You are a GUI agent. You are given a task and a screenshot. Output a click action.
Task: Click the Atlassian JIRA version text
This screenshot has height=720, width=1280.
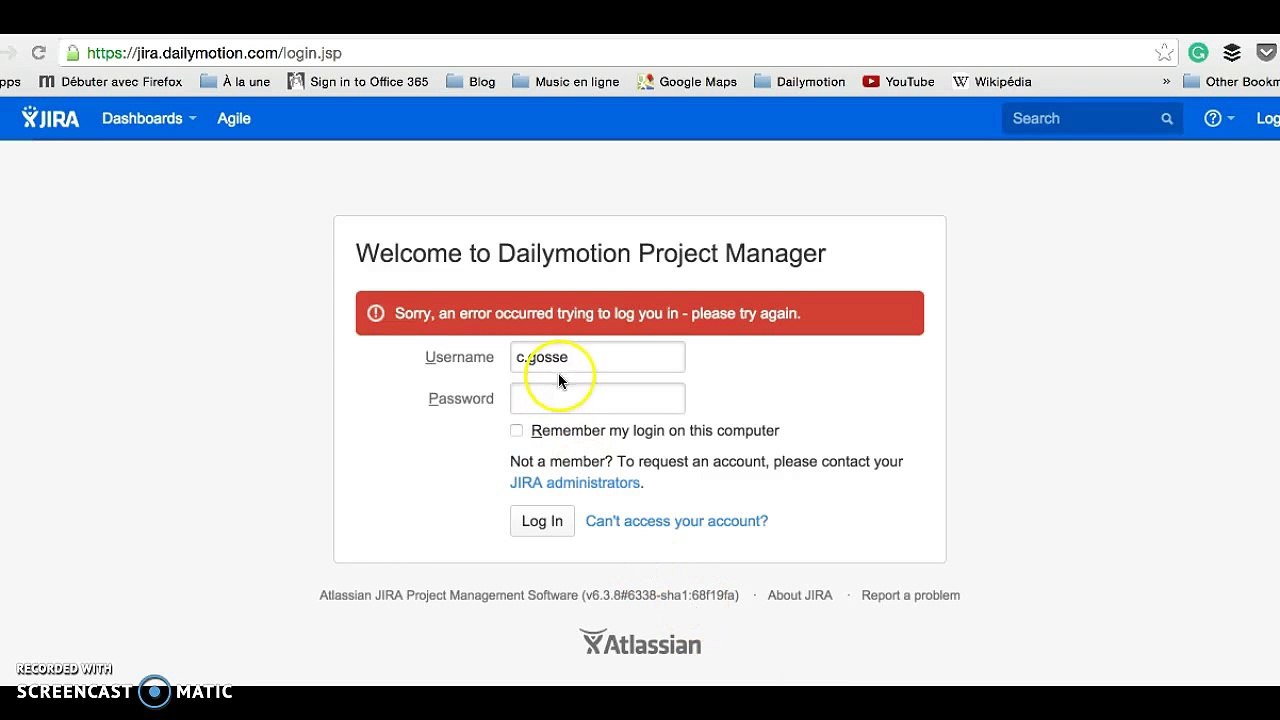click(x=529, y=595)
